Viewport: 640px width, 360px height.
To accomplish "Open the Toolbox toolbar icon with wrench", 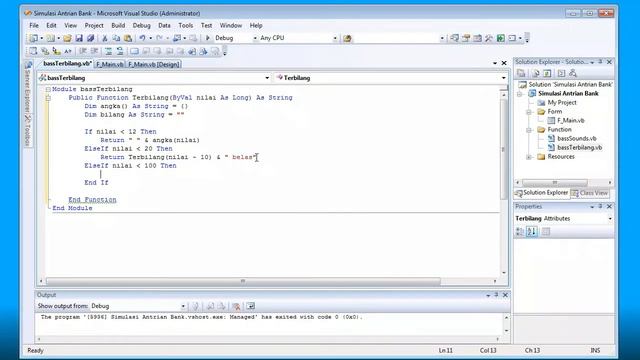I will [489, 38].
